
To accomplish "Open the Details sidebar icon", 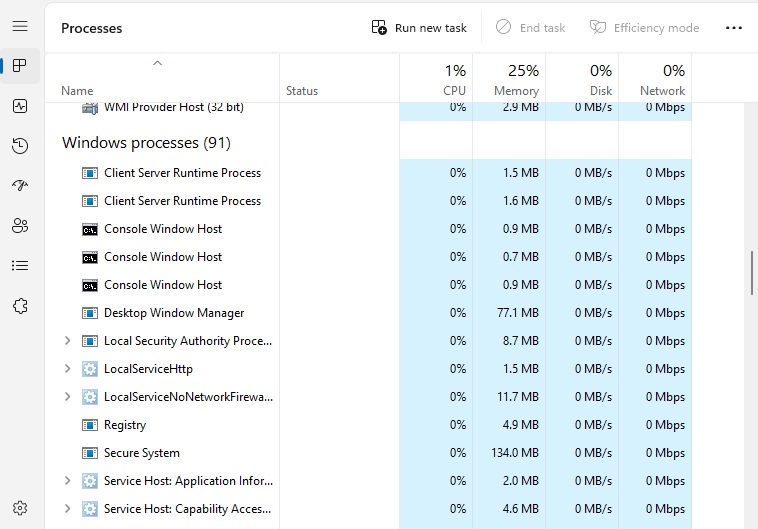I will (x=20, y=265).
